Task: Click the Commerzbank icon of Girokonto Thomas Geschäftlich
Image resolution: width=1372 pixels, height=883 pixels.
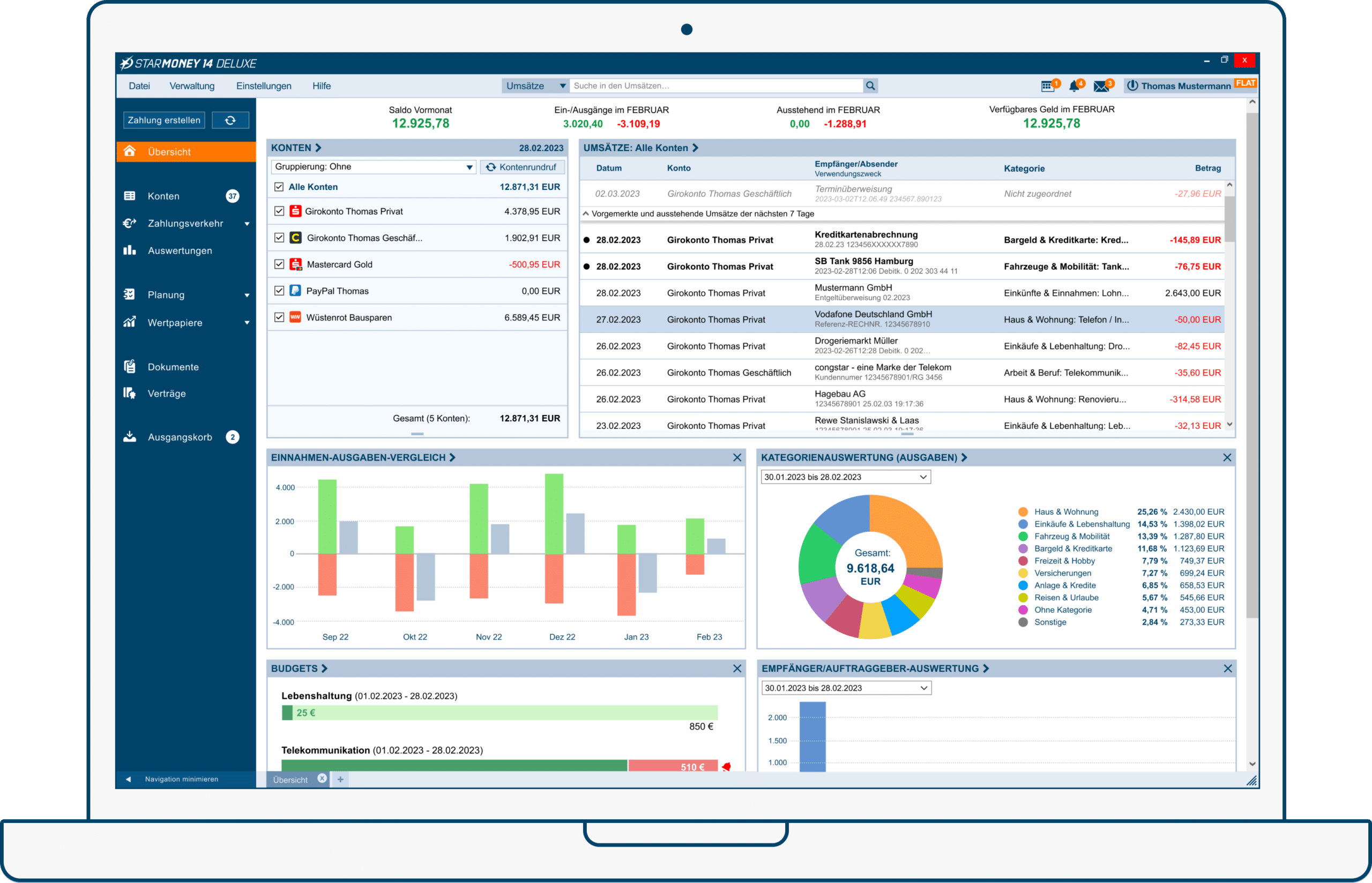Action: (295, 238)
